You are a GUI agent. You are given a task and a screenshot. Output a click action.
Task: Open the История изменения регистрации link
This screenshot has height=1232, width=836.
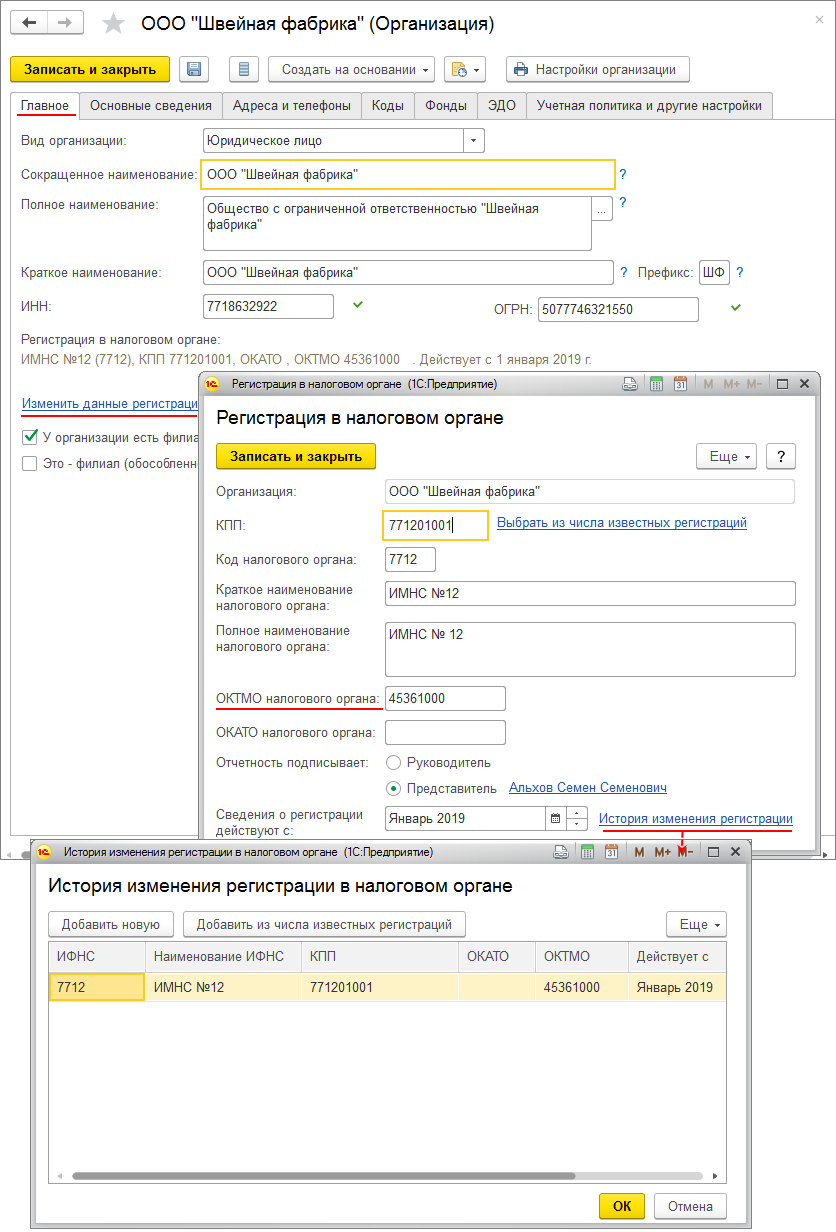(695, 819)
